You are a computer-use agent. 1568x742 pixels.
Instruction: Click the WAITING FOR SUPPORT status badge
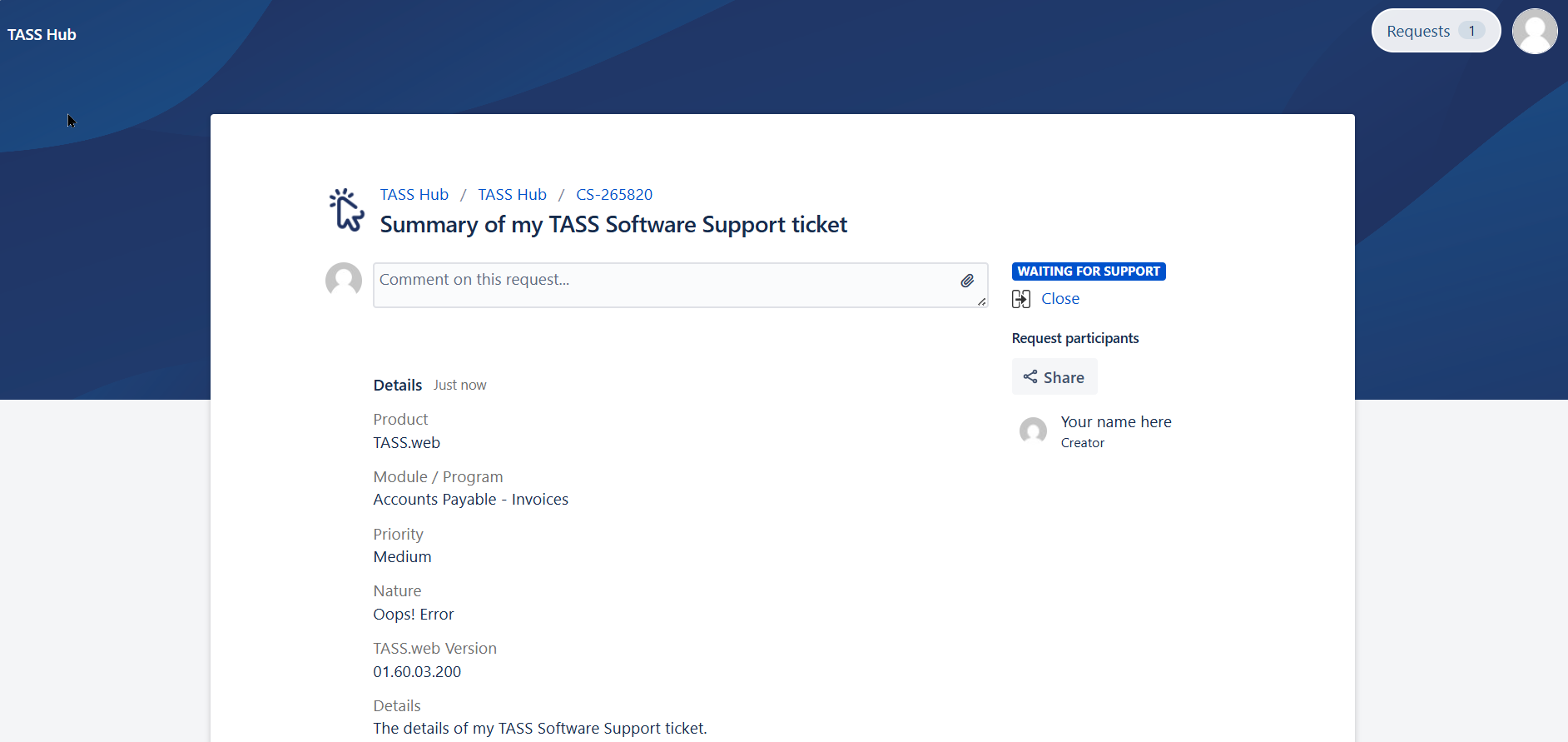coord(1089,271)
